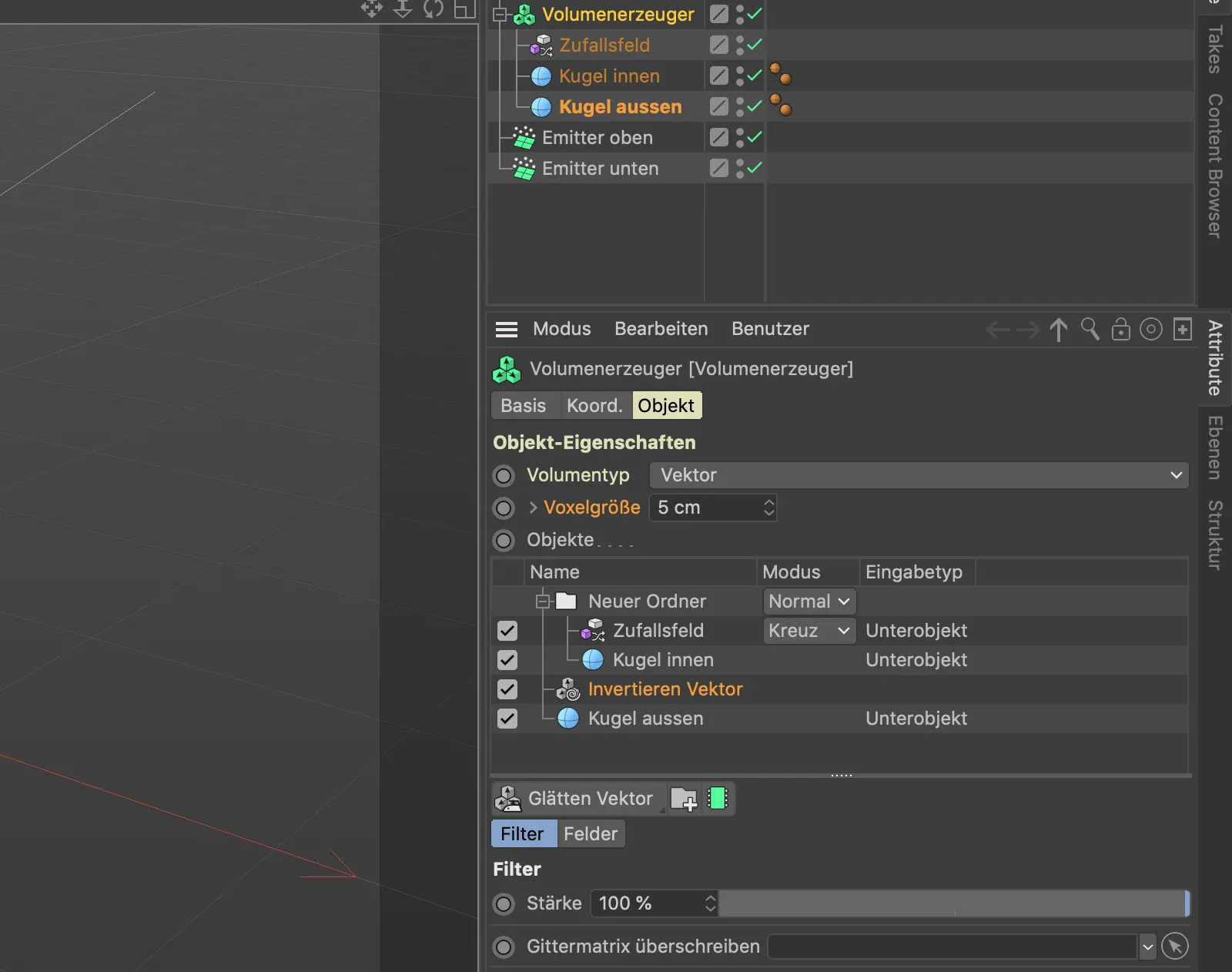
Task: Click the Zufallsfeld icon in the Object Manager
Action: (542, 45)
